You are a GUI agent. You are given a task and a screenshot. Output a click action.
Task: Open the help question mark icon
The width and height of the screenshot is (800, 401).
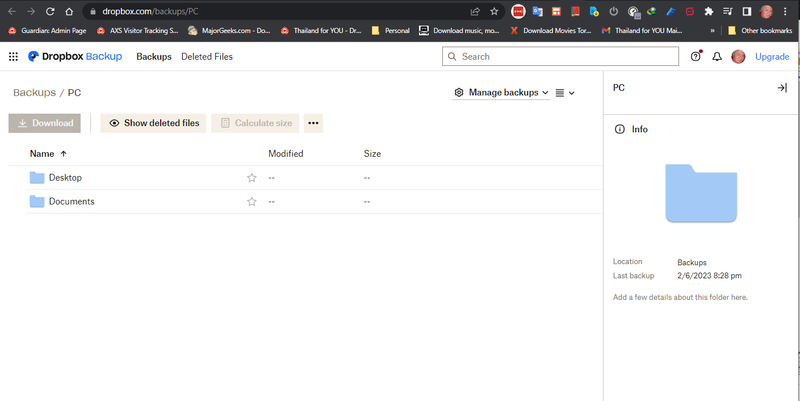coord(695,57)
